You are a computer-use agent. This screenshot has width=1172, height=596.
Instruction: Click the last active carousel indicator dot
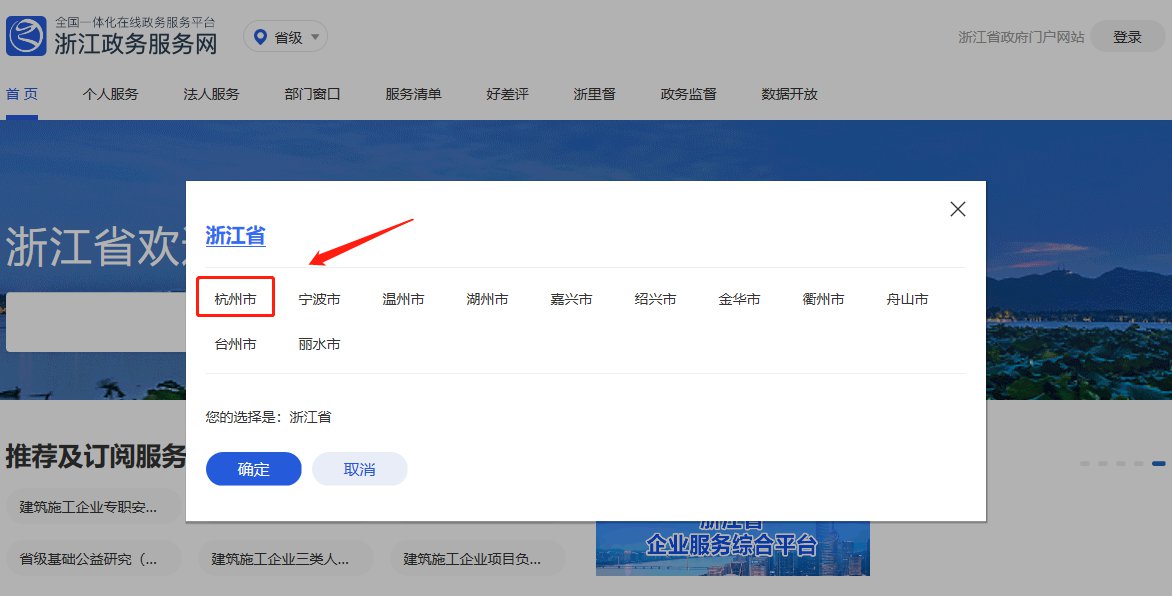(x=1158, y=464)
